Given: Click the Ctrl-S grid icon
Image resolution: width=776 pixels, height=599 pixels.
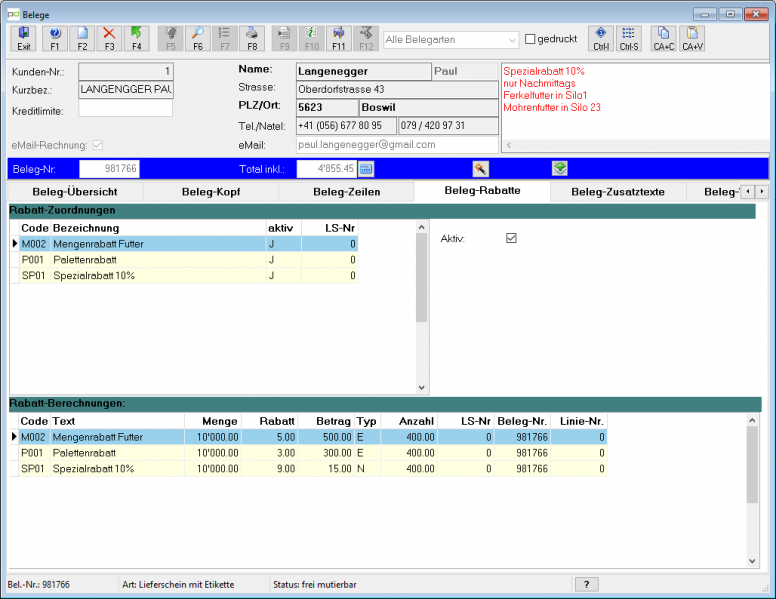Looking at the screenshot, I should coord(629,39).
